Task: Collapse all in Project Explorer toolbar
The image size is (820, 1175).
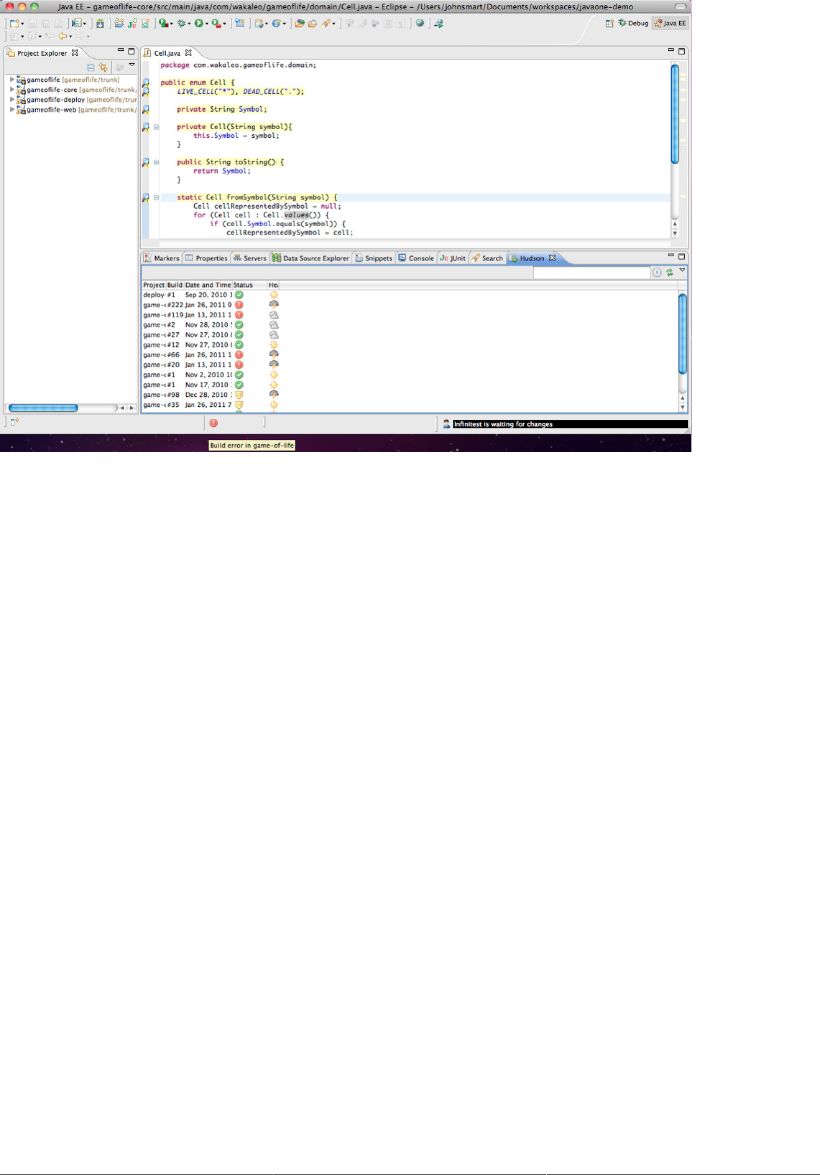Action: click(91, 67)
